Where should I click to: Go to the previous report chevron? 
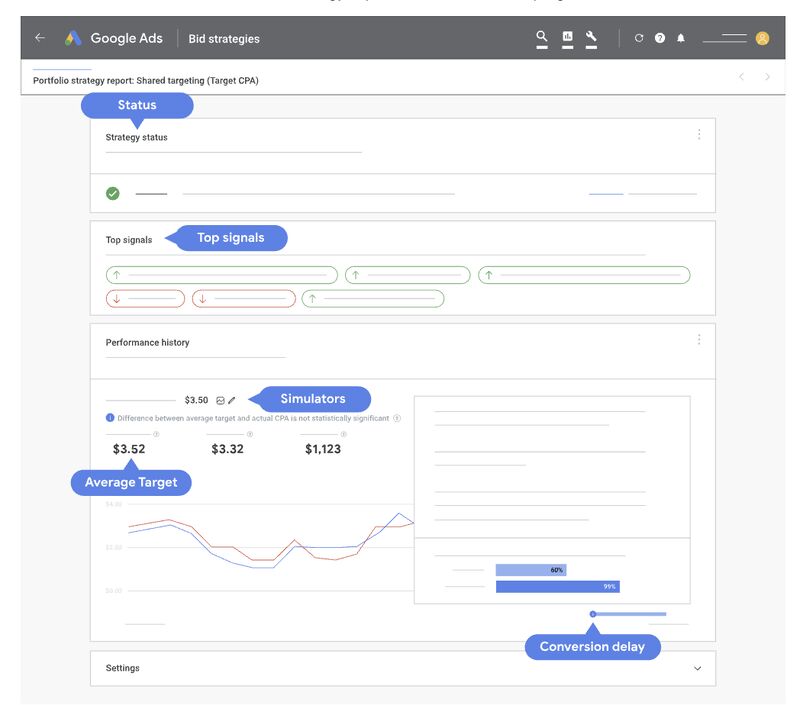point(741,77)
